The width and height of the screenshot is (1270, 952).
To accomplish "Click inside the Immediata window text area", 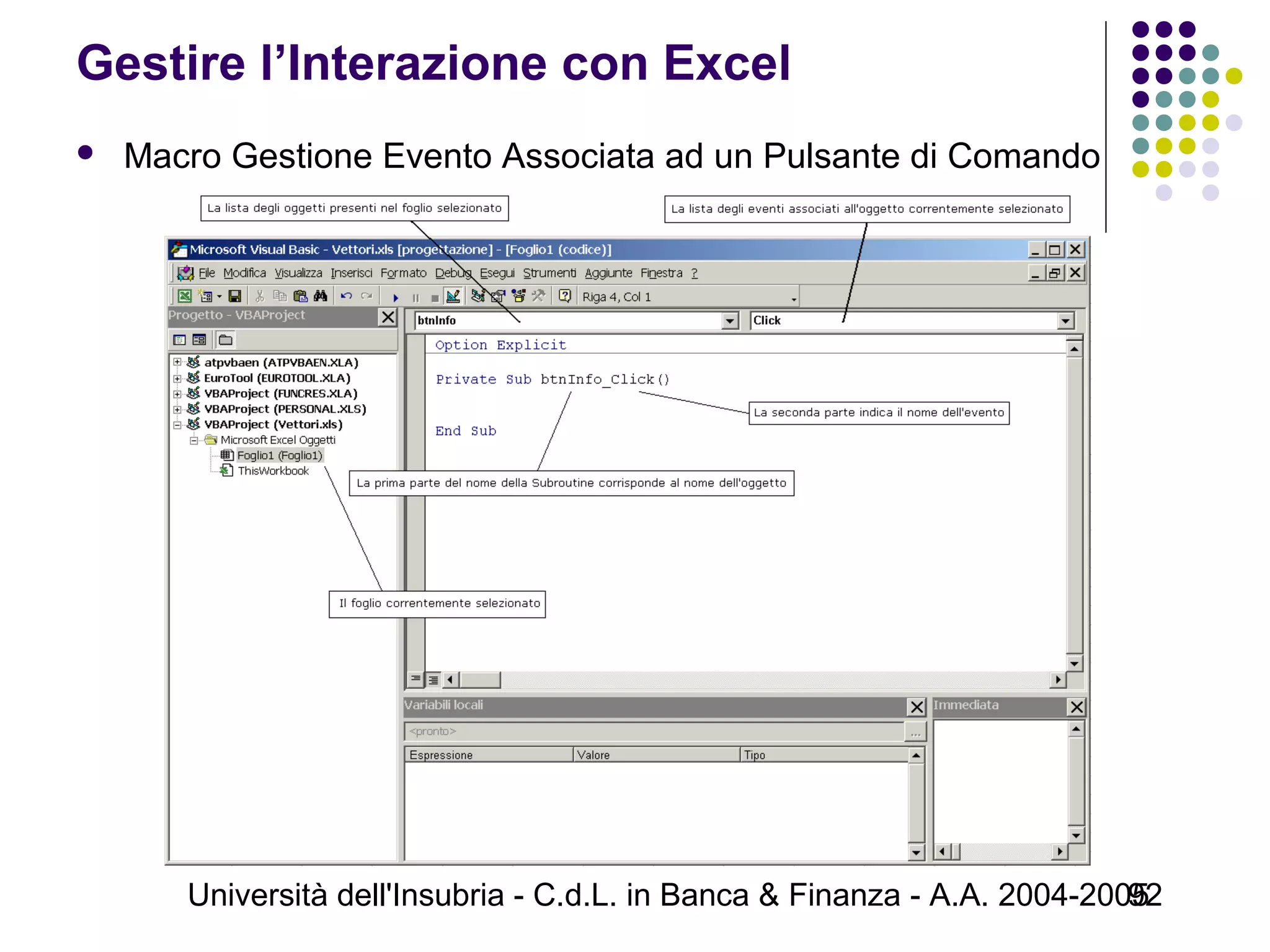I will point(1001,781).
